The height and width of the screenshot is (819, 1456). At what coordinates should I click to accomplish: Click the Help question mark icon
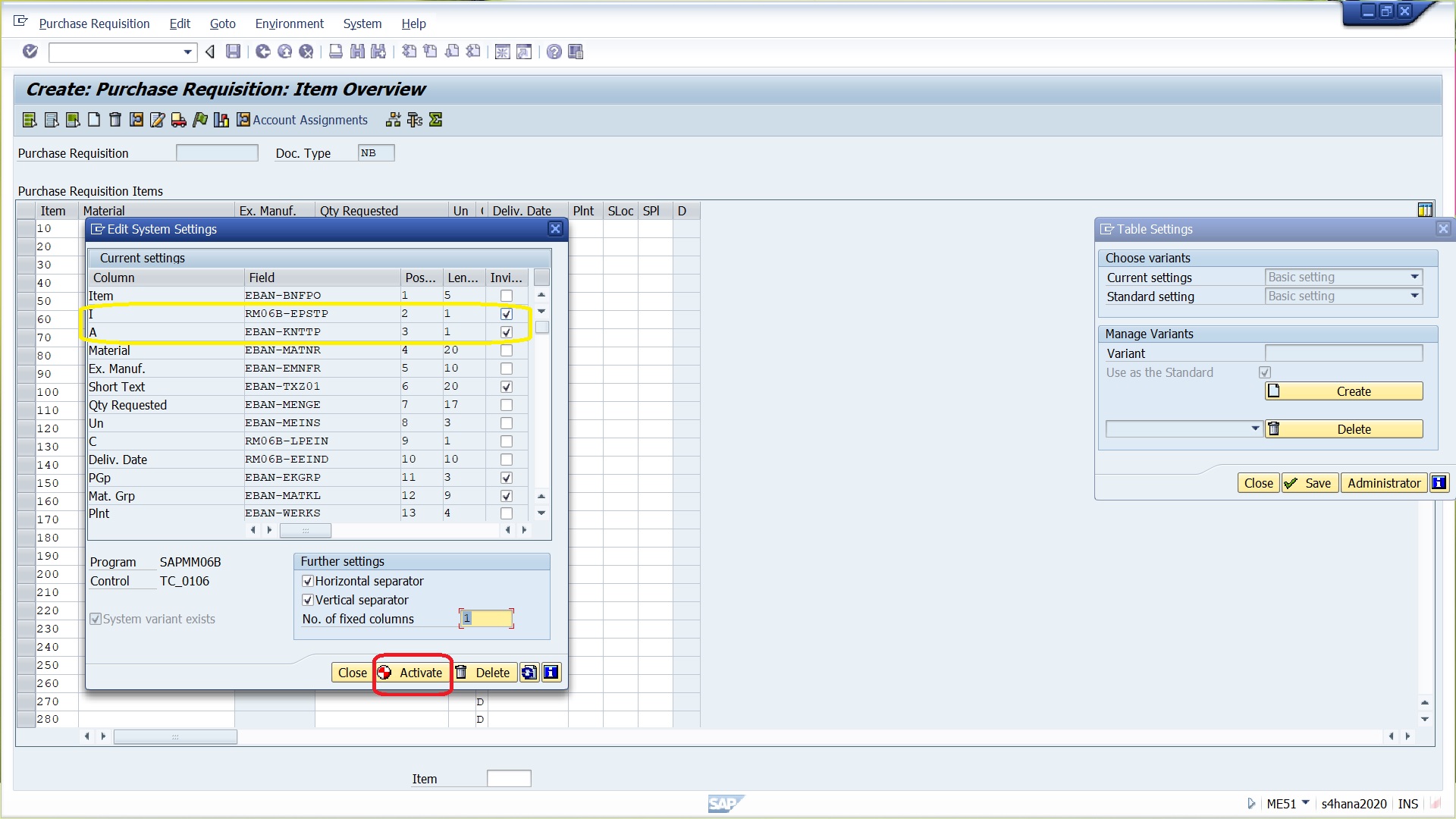click(554, 52)
